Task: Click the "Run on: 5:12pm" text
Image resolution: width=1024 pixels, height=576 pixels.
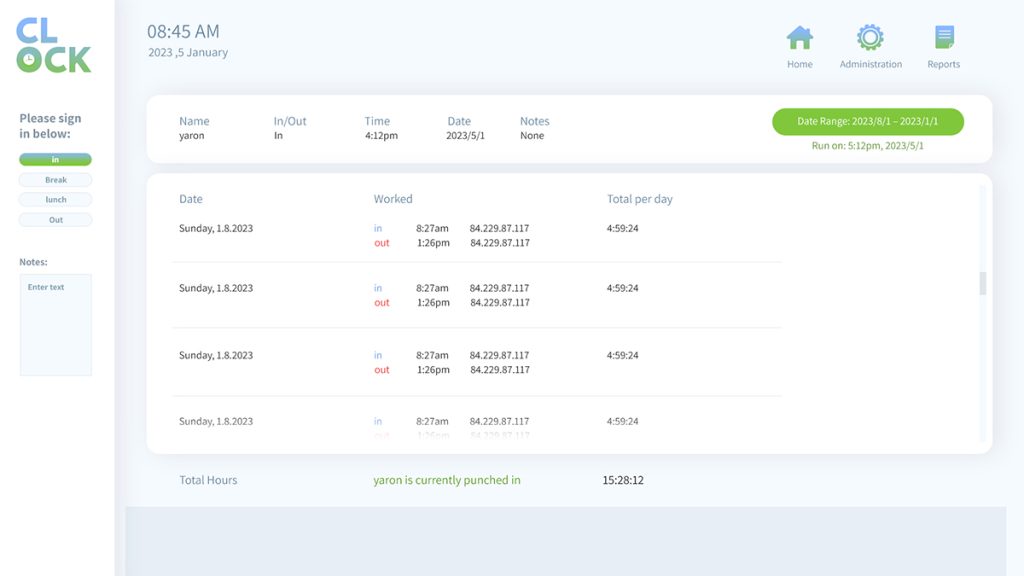Action: tap(867, 146)
